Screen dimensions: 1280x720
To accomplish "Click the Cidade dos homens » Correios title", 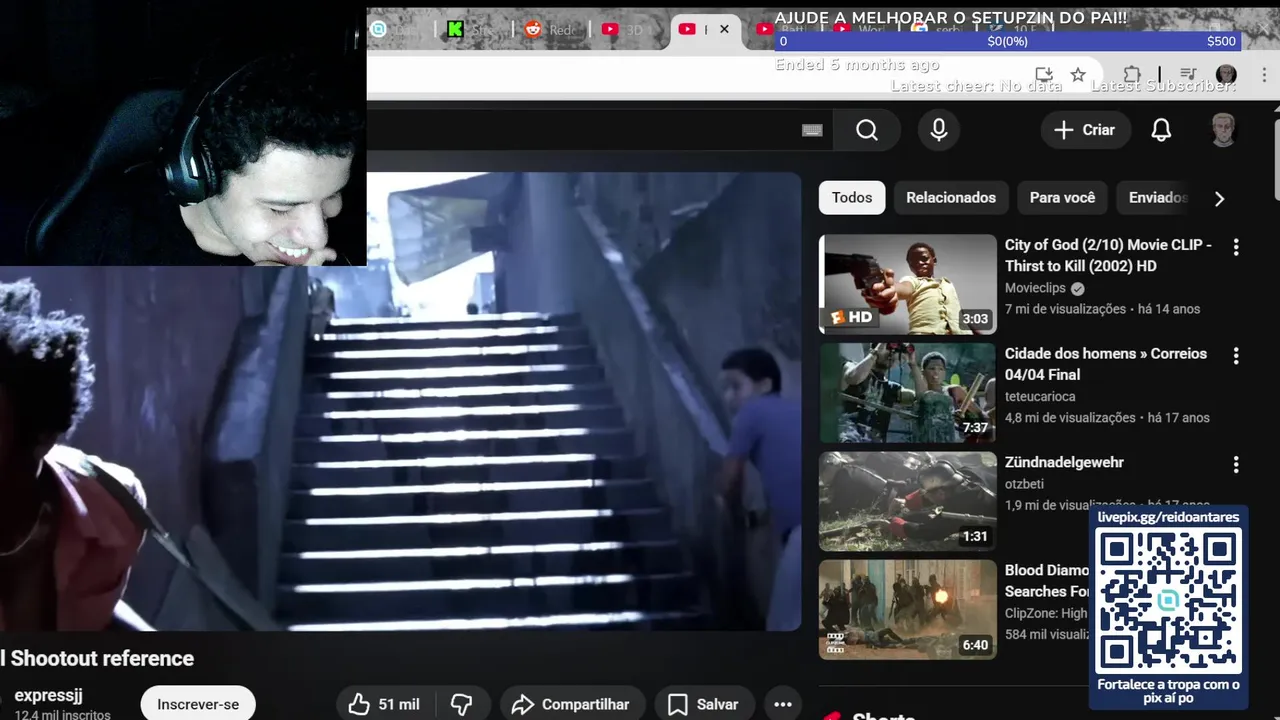I will click(1106, 364).
